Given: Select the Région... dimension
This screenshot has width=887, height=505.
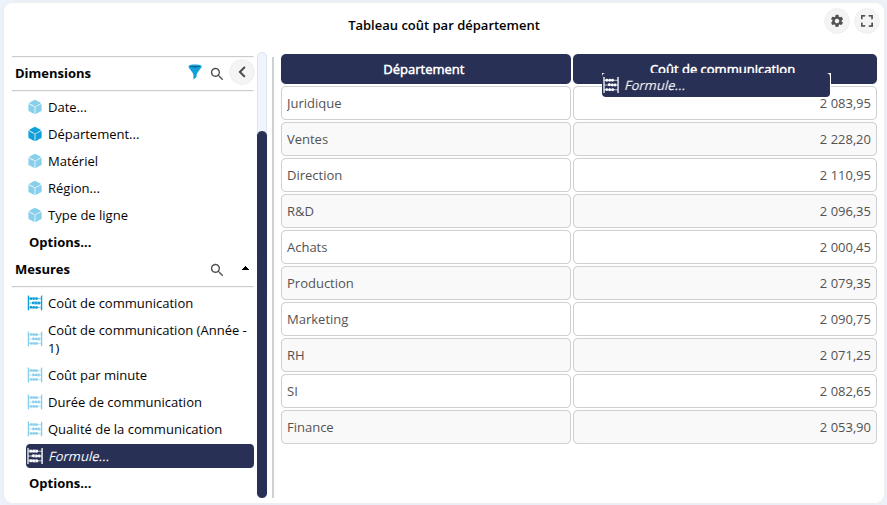Looking at the screenshot, I should [73, 188].
